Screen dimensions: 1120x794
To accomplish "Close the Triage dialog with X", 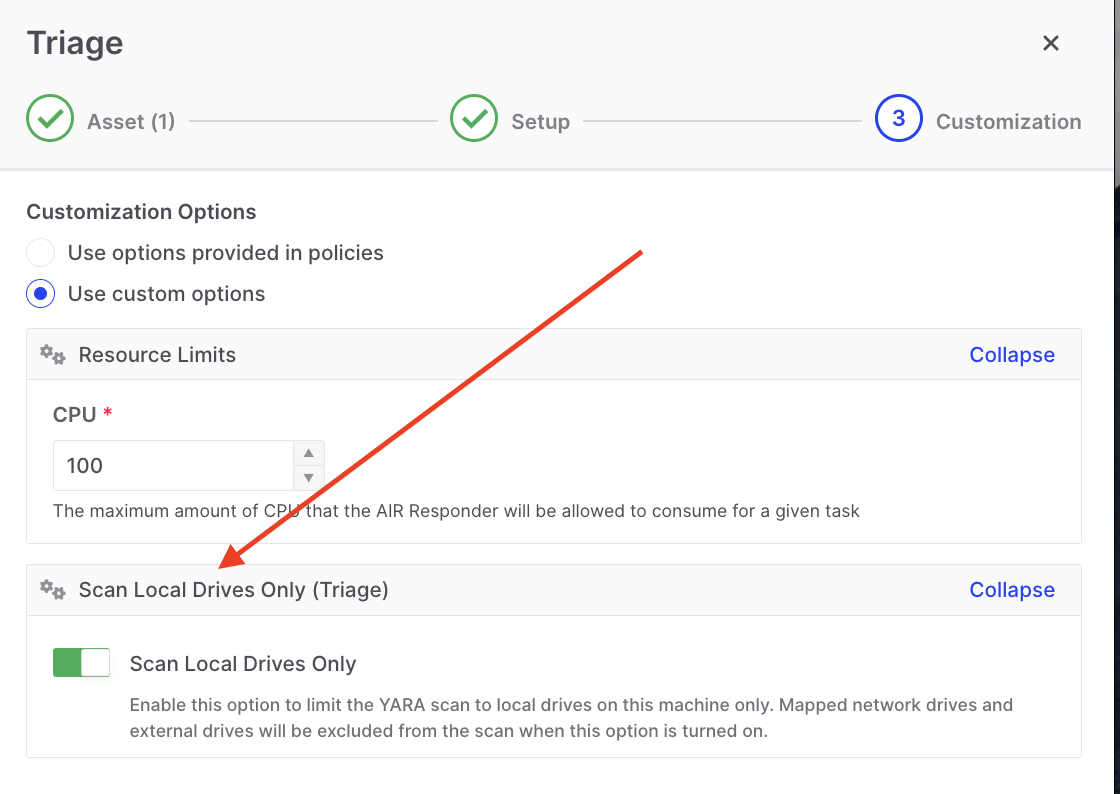I will click(1050, 43).
